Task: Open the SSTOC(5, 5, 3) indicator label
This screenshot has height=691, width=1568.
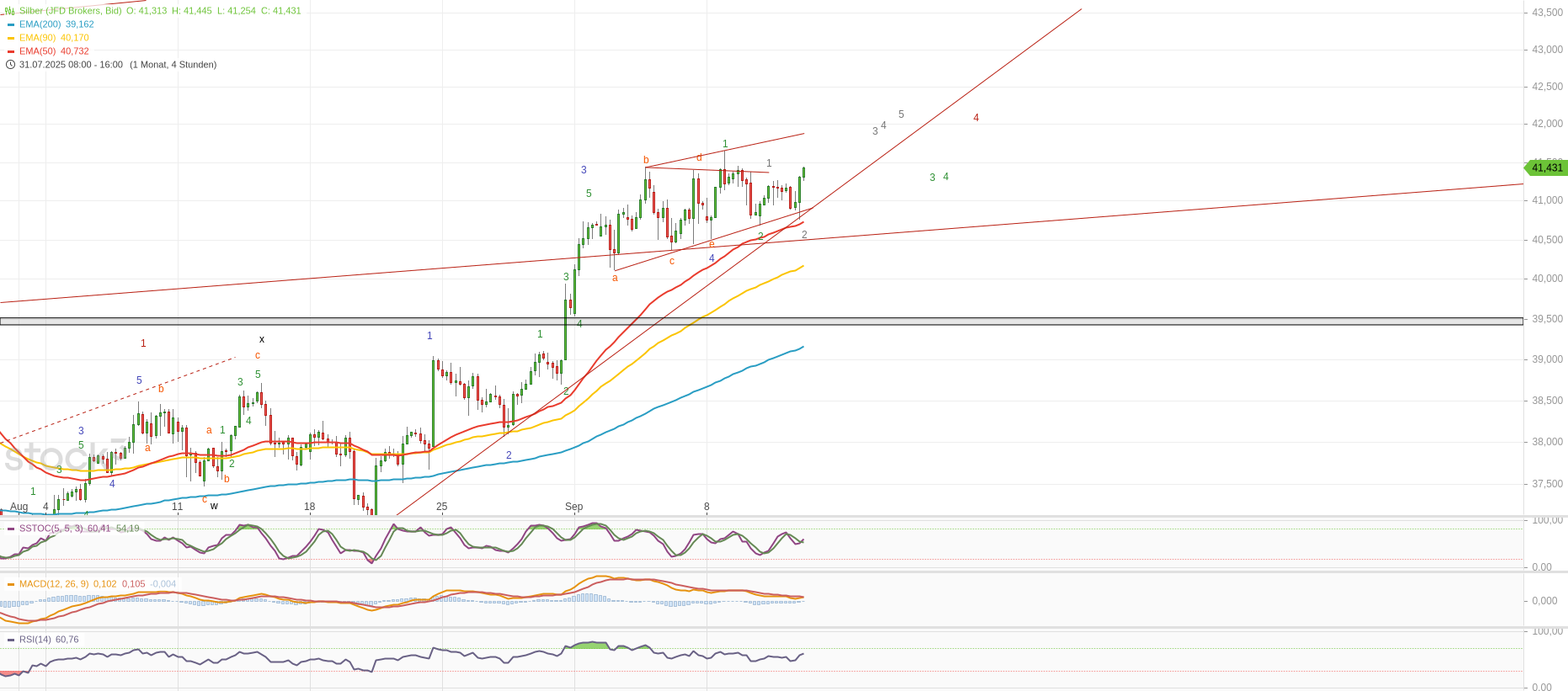Action: point(51,529)
